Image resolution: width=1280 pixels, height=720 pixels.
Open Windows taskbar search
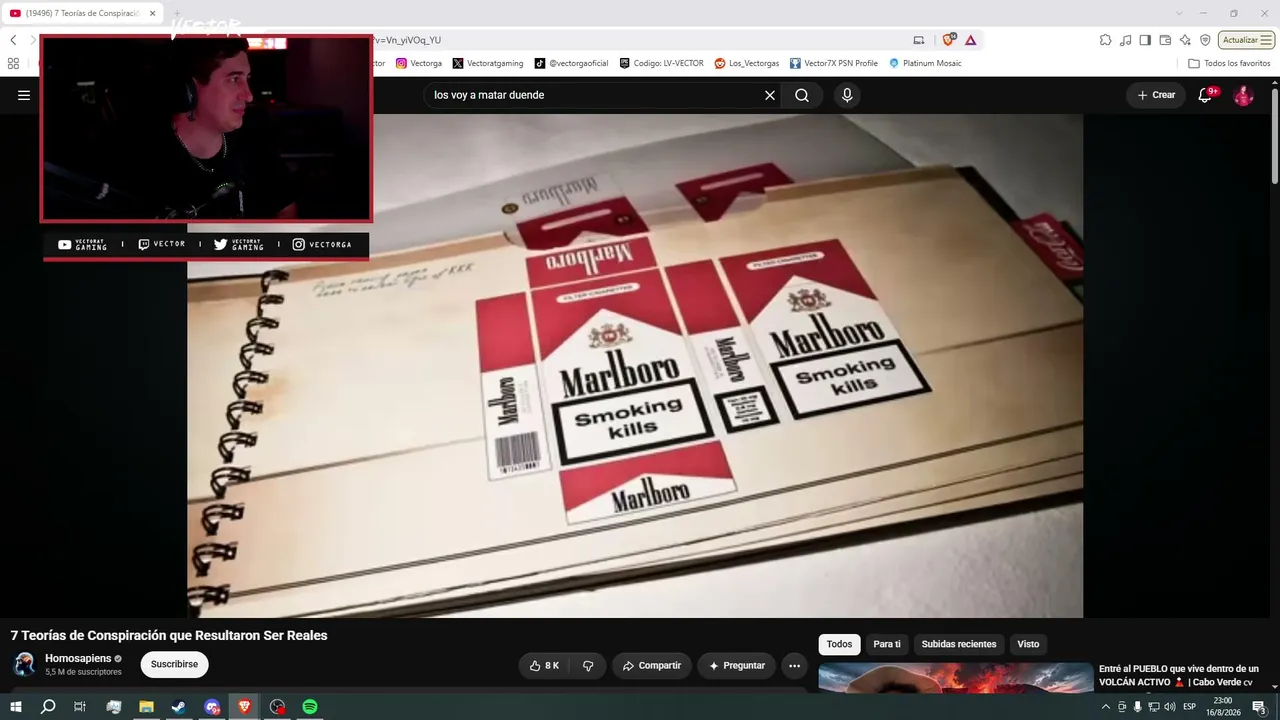[48, 707]
